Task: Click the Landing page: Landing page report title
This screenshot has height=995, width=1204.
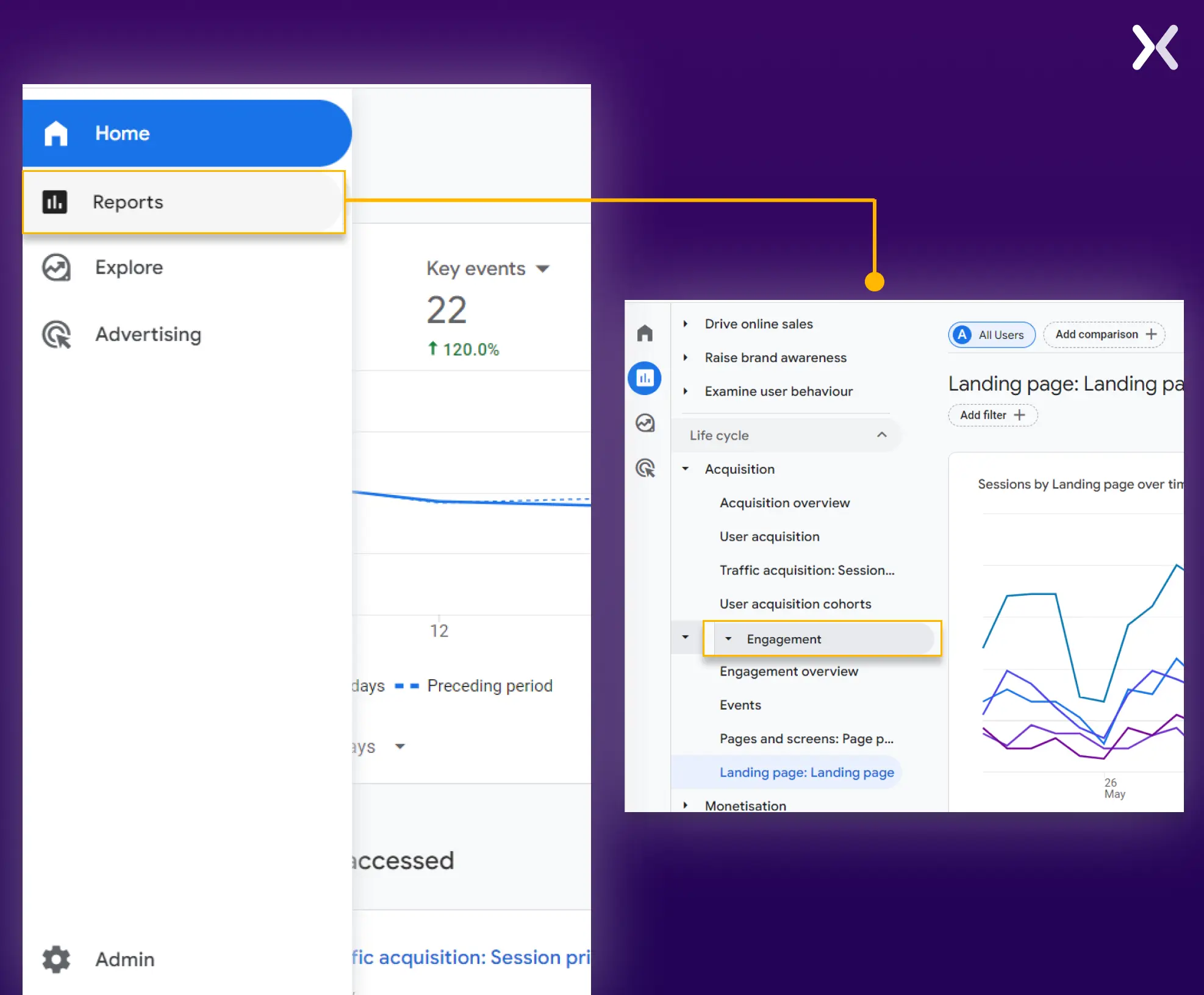Action: point(1066,383)
